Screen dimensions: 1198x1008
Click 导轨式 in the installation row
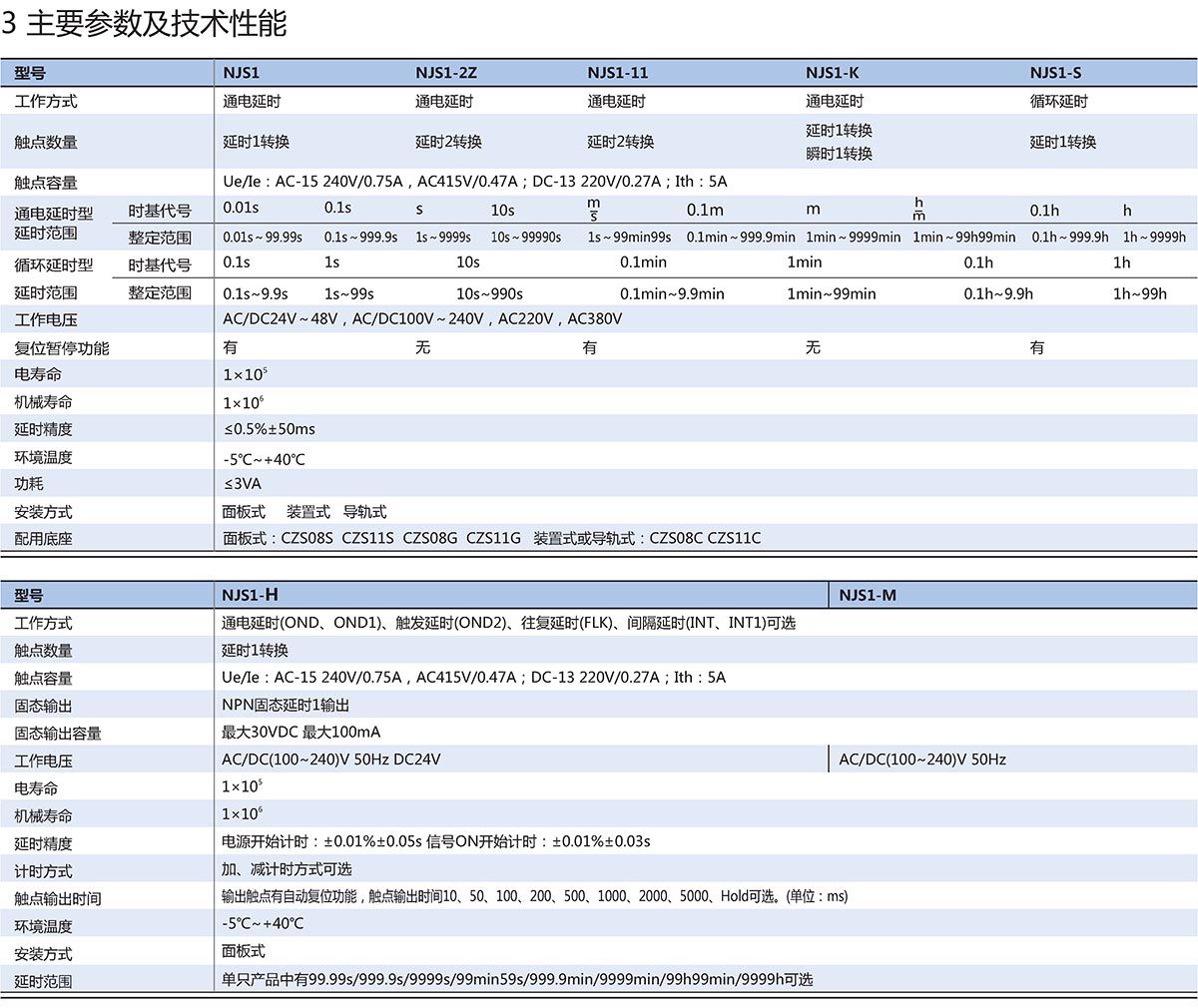click(364, 512)
